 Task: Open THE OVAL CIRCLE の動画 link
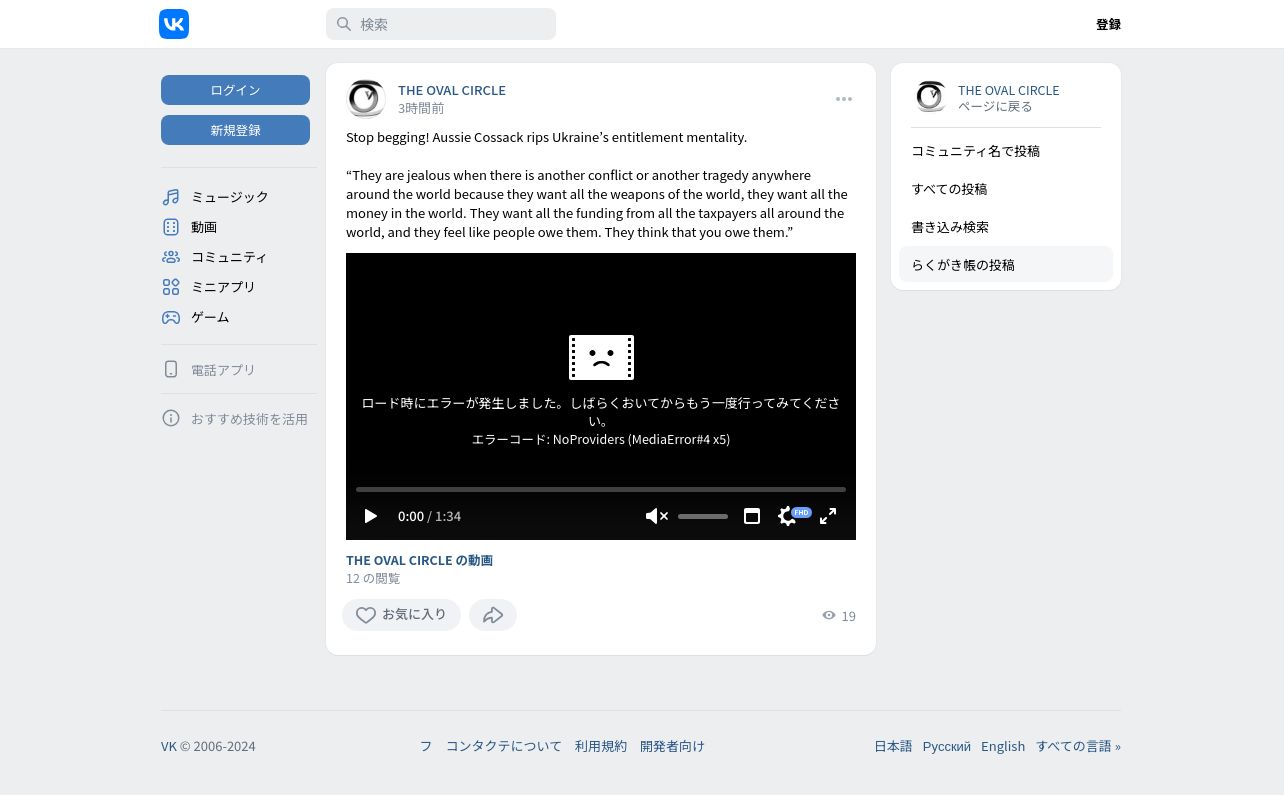[419, 560]
